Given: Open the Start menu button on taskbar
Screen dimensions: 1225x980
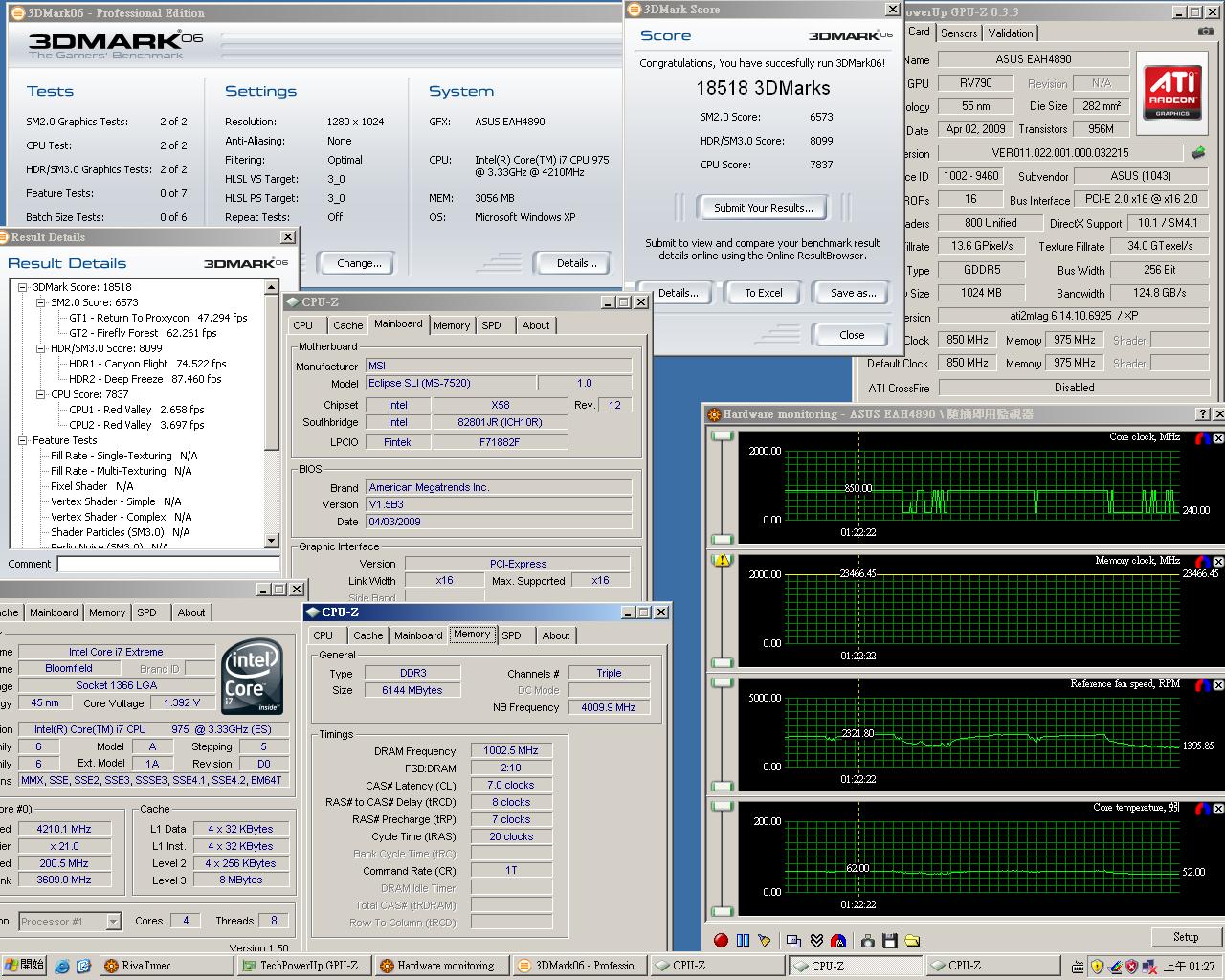Looking at the screenshot, I should point(24,966).
